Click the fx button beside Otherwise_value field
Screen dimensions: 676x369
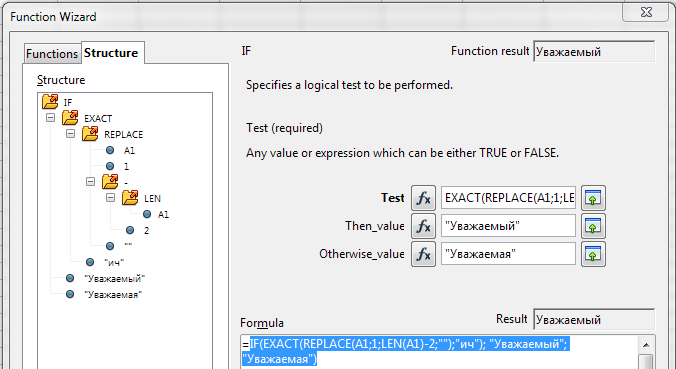point(423,254)
